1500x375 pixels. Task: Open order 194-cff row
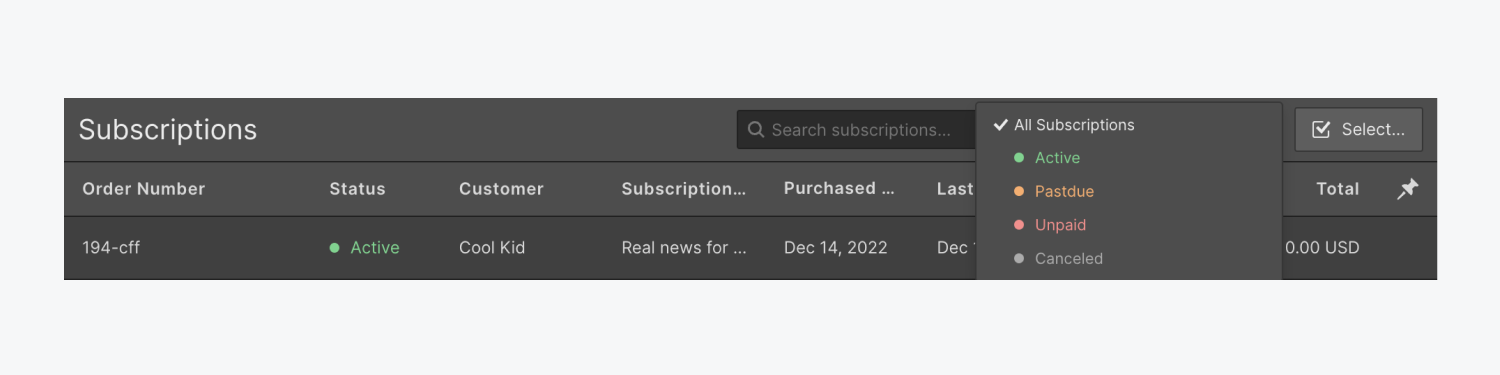click(x=750, y=248)
